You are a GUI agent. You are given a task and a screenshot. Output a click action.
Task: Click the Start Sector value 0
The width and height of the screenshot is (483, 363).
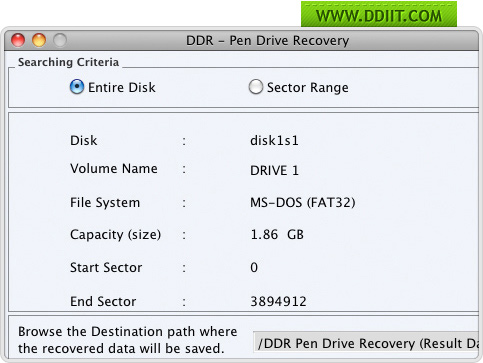point(254,267)
